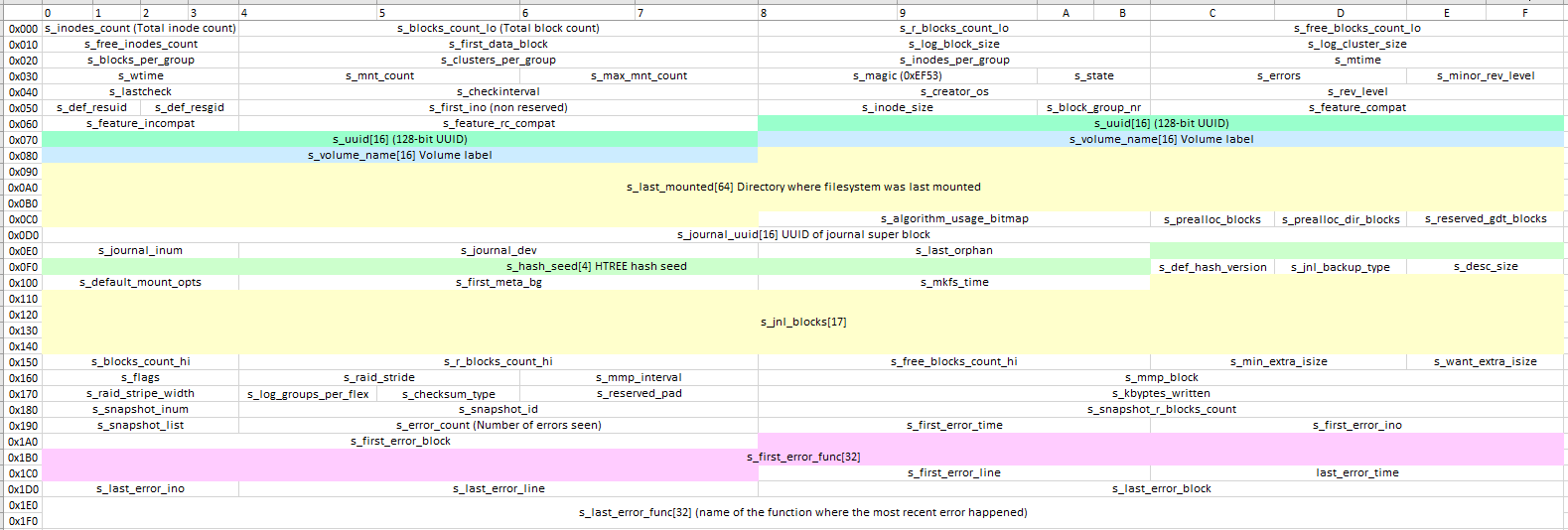Click the s_last_orphan cell
Image resolution: width=1568 pixels, height=530 pixels.
click(x=954, y=250)
